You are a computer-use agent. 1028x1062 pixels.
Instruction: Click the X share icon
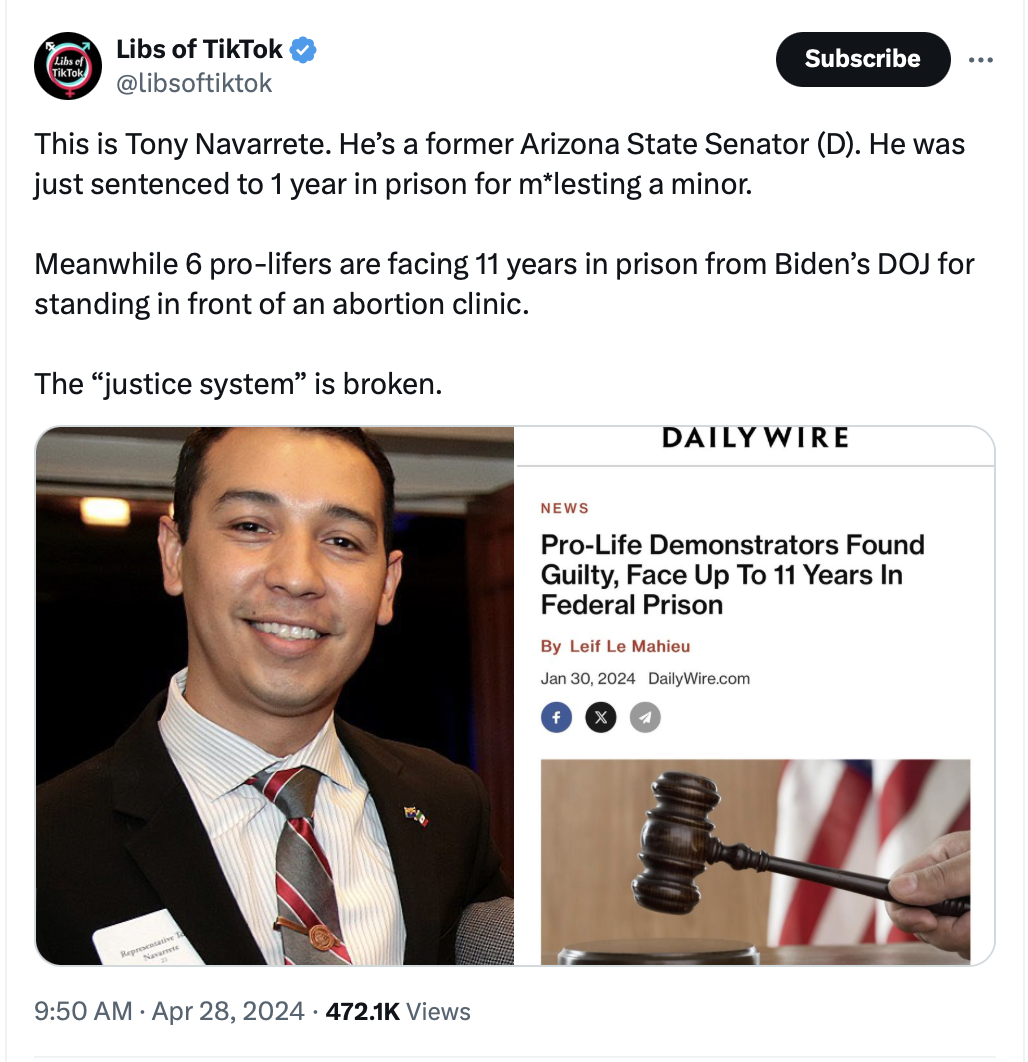tap(601, 717)
